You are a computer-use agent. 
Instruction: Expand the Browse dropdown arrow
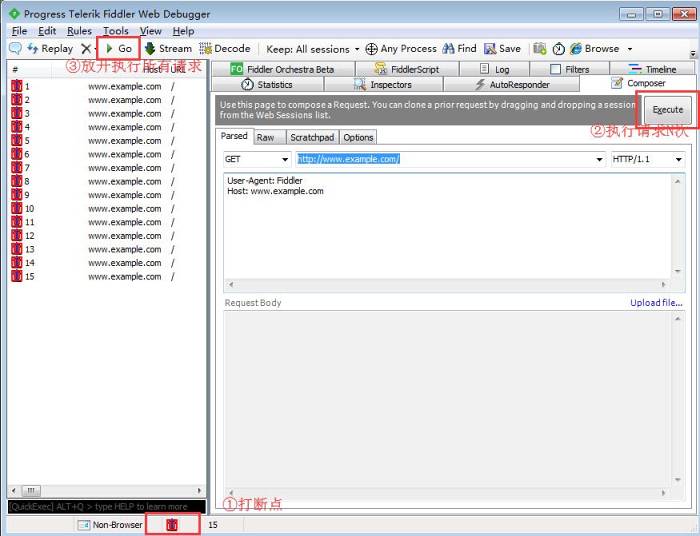pos(630,49)
